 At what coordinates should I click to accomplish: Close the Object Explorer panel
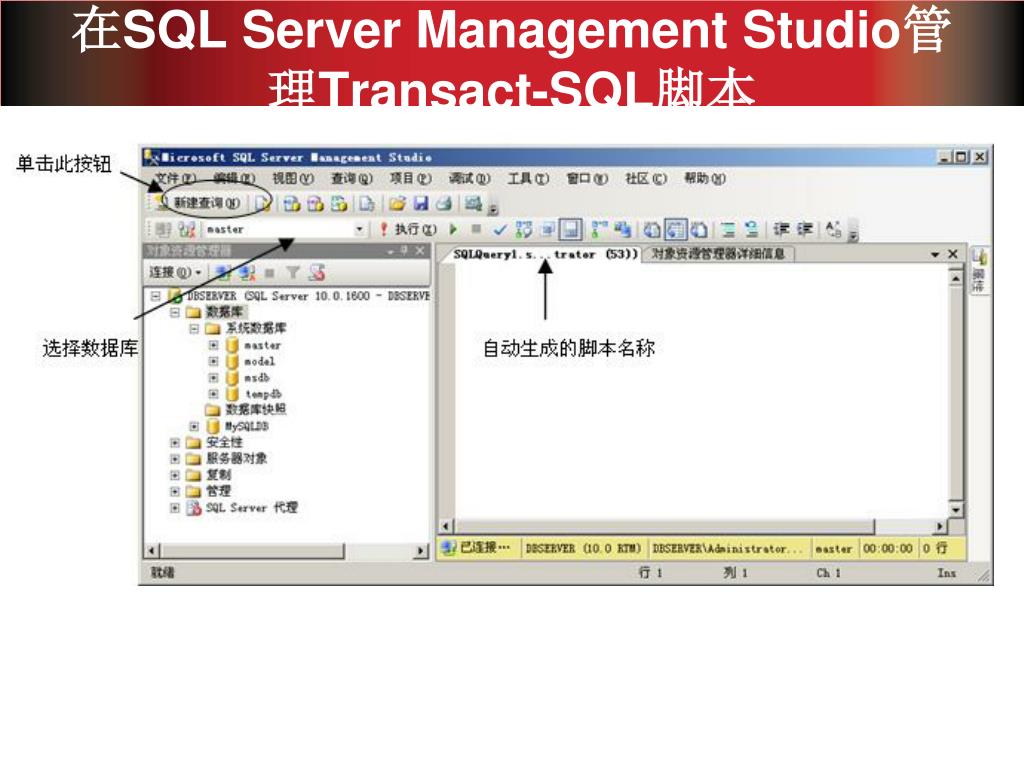pos(420,251)
